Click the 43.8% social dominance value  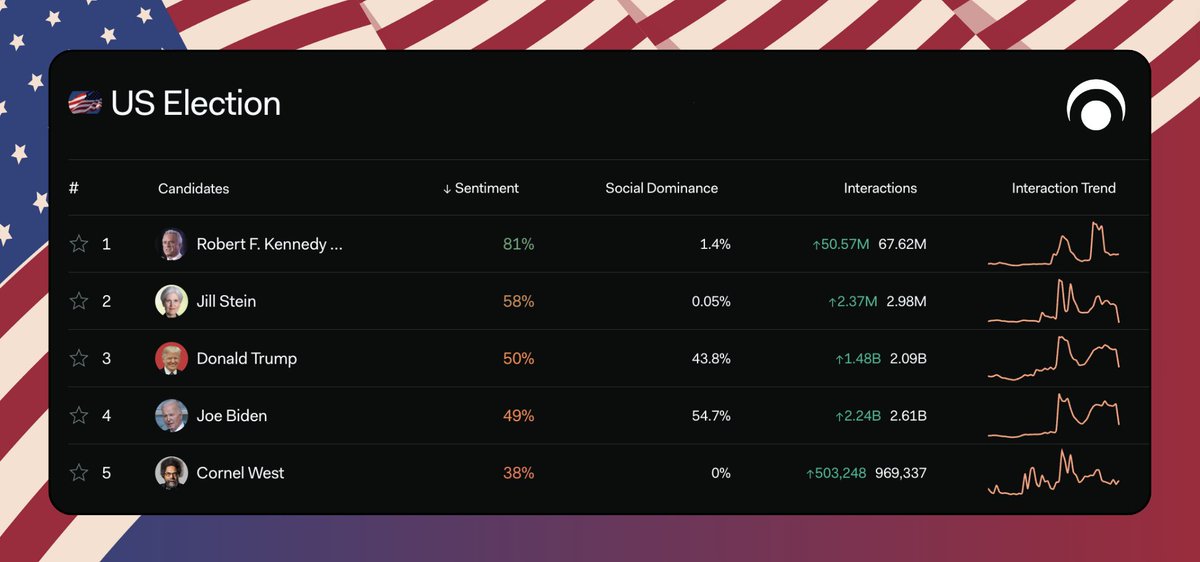coord(711,358)
